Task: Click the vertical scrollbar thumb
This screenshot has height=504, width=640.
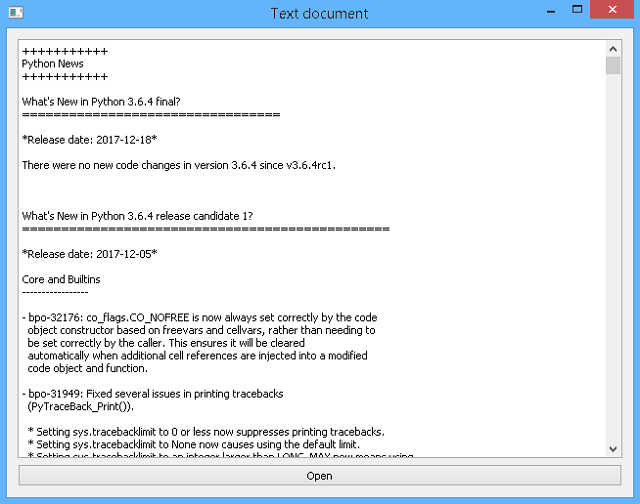Action: click(613, 65)
